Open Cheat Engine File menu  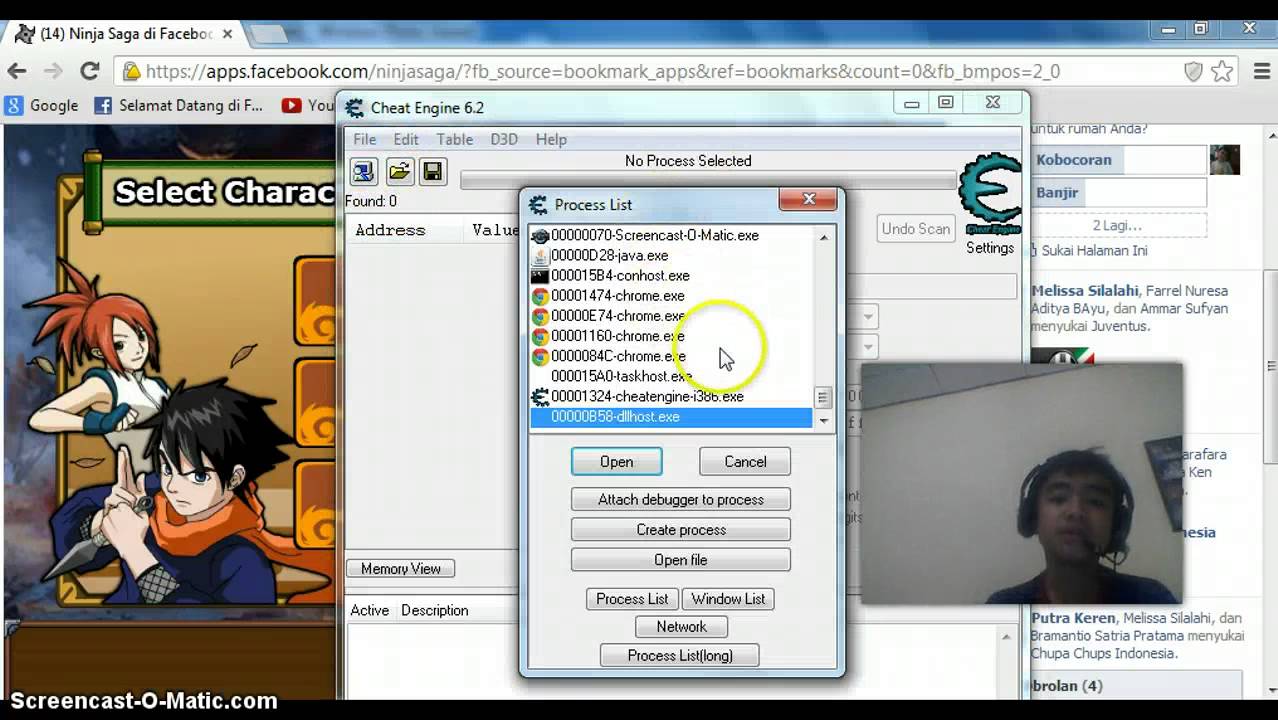[x=365, y=139]
